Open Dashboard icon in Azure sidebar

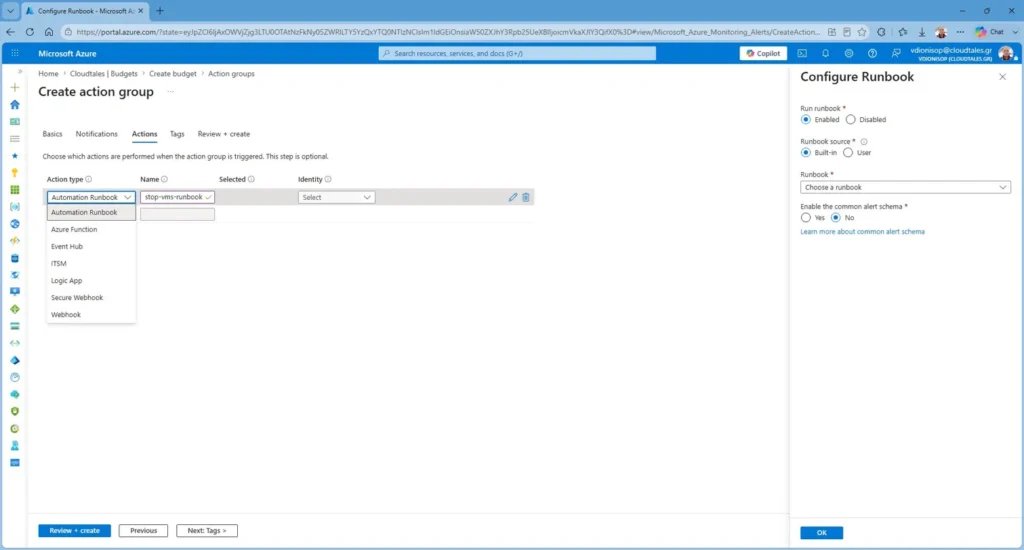coord(15,121)
